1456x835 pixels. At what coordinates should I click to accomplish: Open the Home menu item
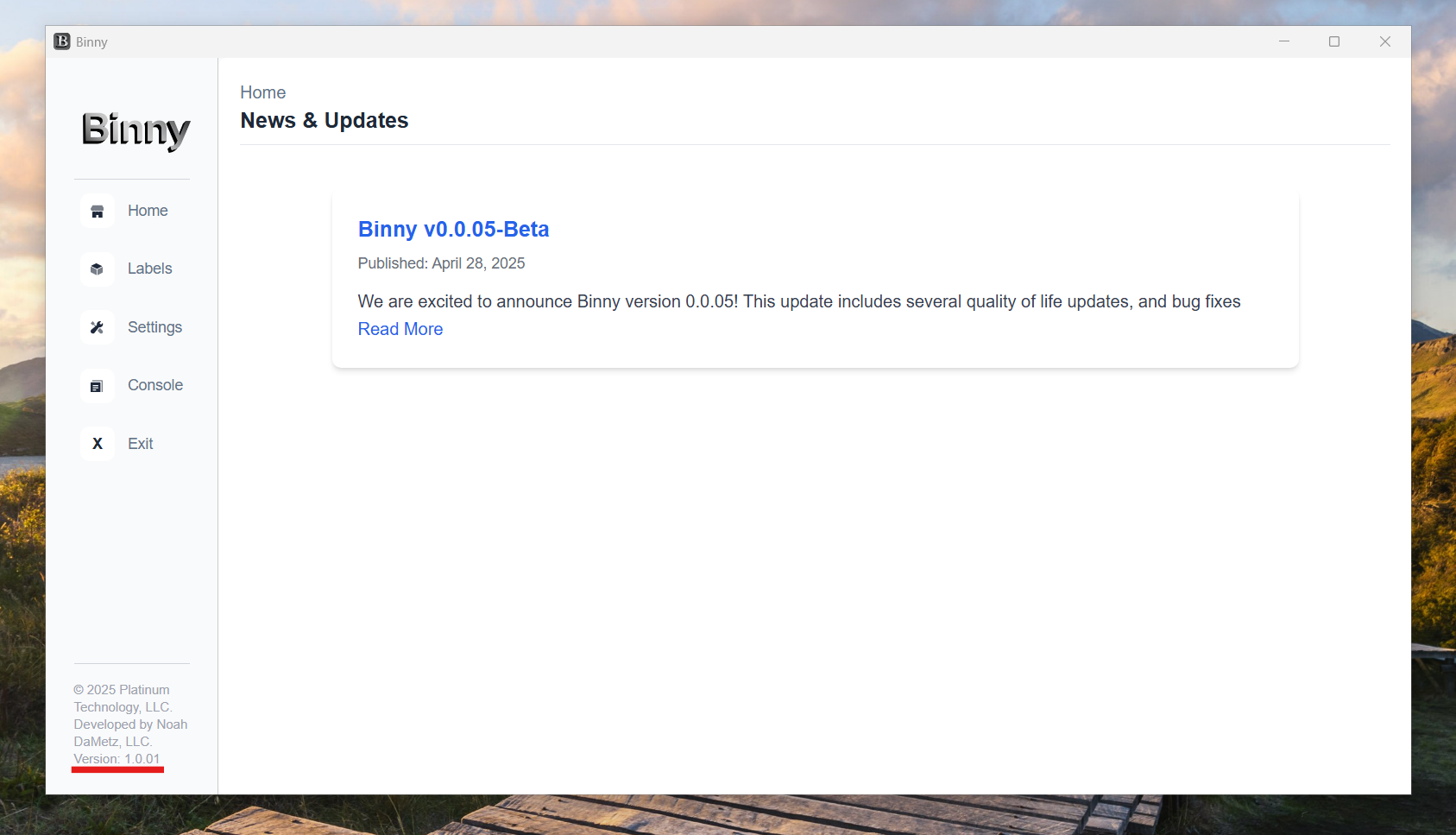pos(148,211)
